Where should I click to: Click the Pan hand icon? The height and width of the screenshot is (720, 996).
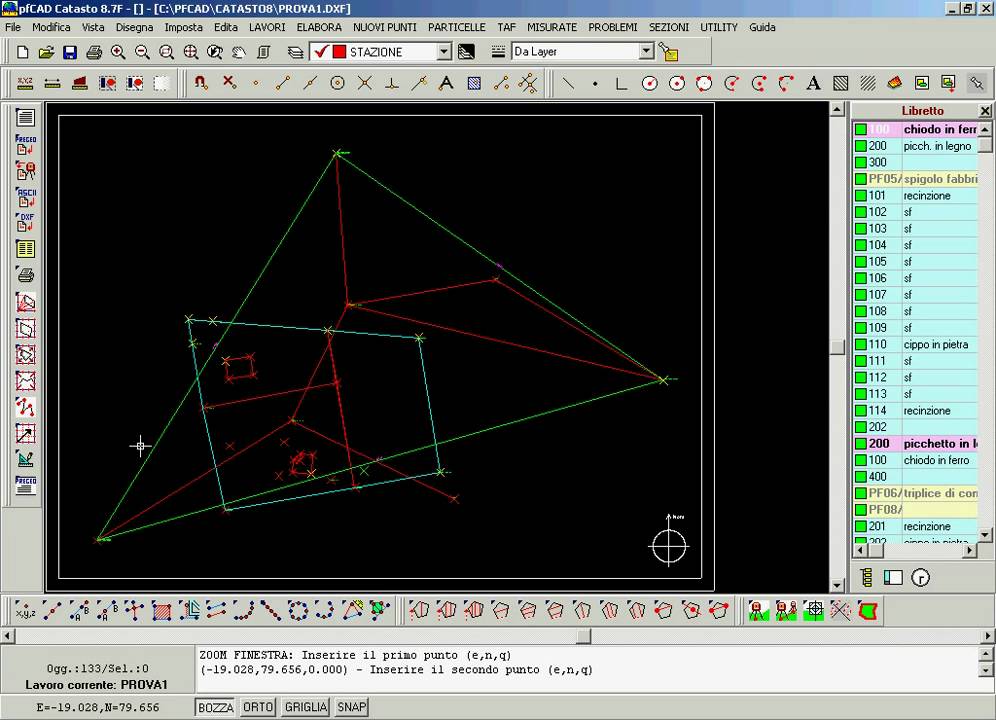pos(239,52)
